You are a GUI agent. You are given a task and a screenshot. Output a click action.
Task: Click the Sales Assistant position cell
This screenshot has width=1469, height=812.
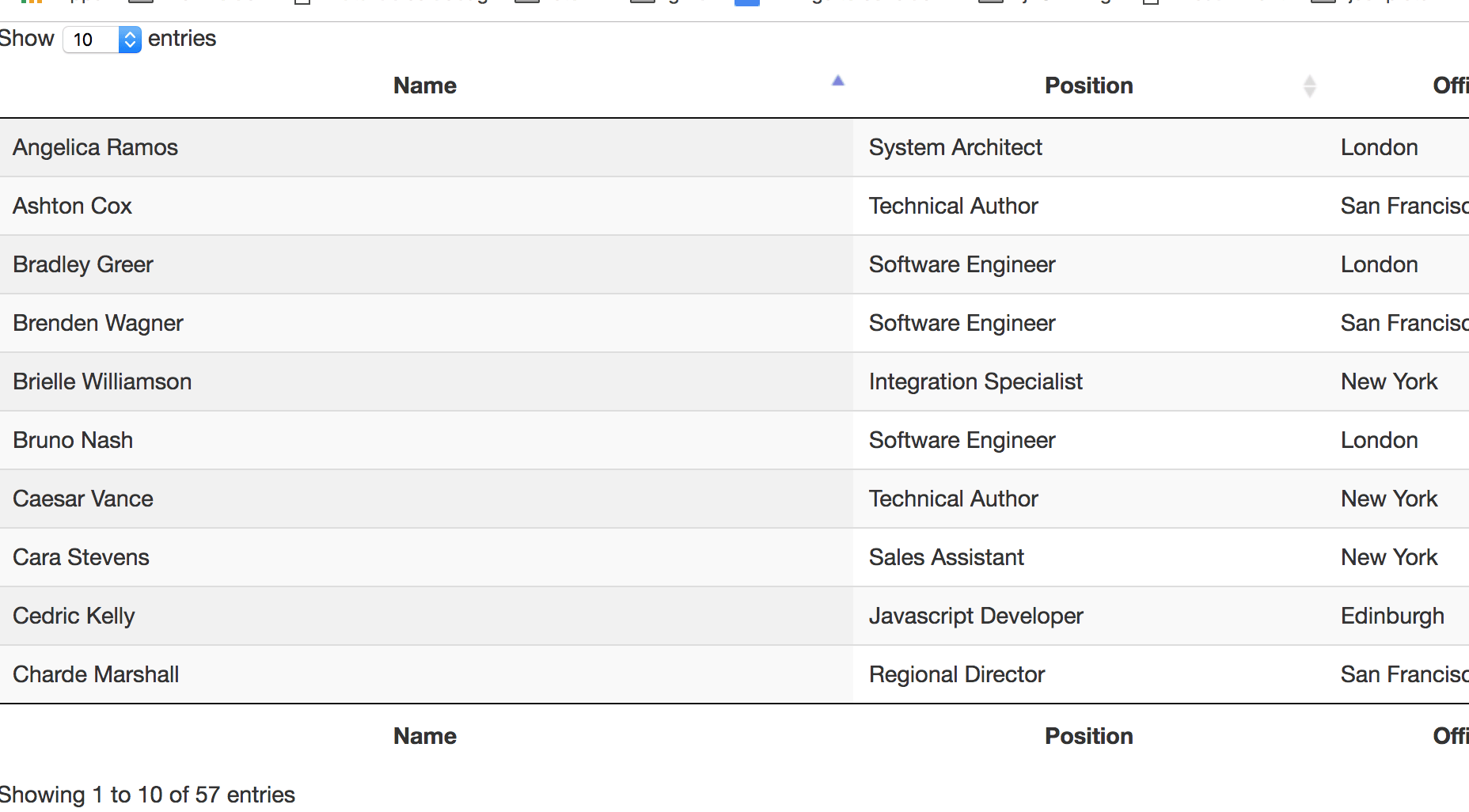coord(946,557)
